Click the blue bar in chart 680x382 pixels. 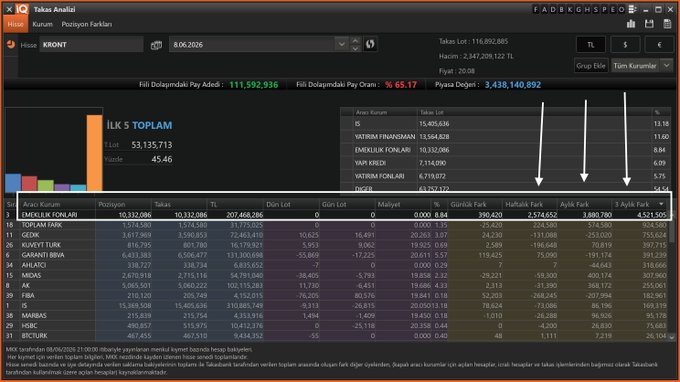[13, 183]
